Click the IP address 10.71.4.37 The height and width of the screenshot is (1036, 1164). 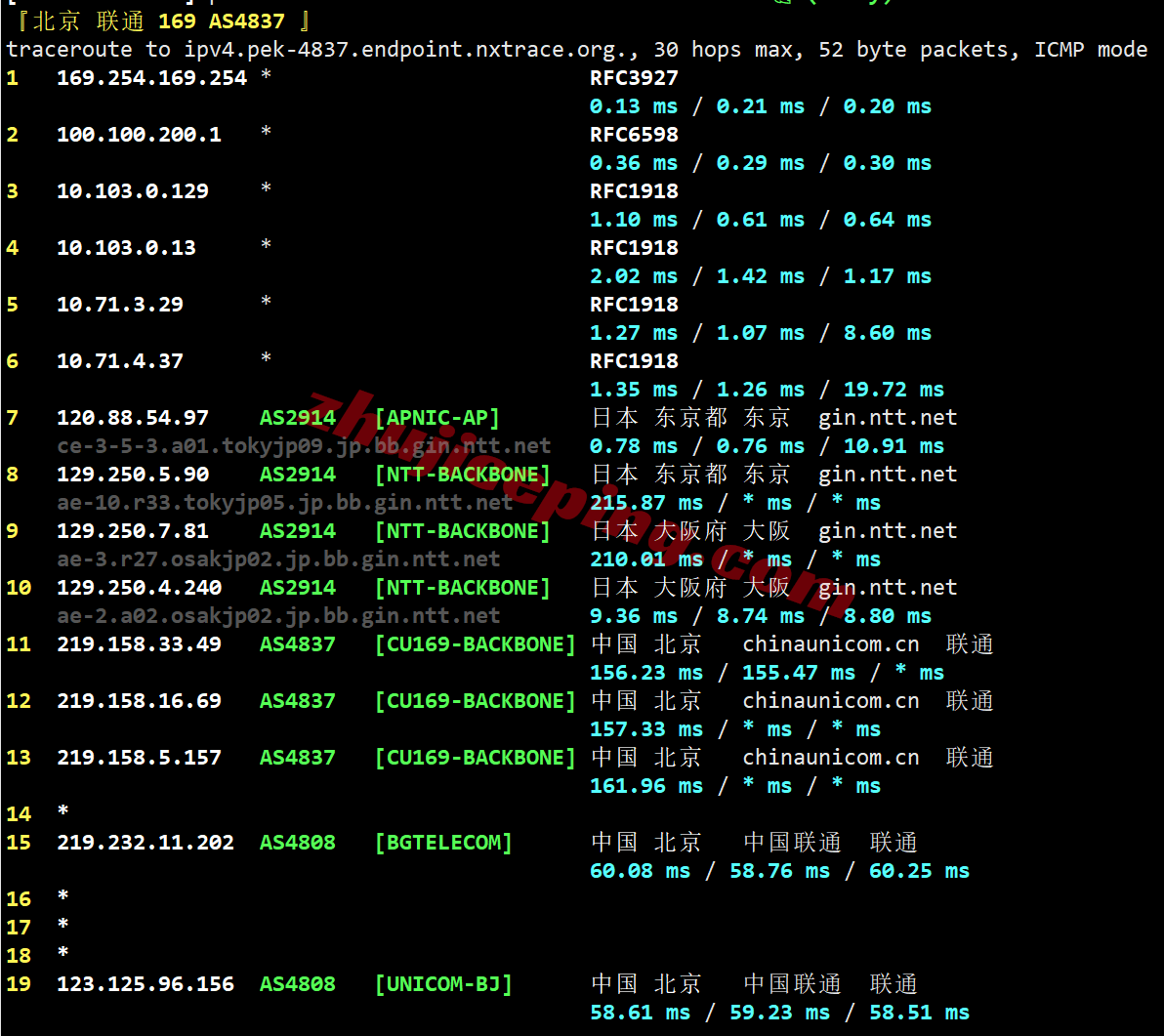click(x=120, y=361)
